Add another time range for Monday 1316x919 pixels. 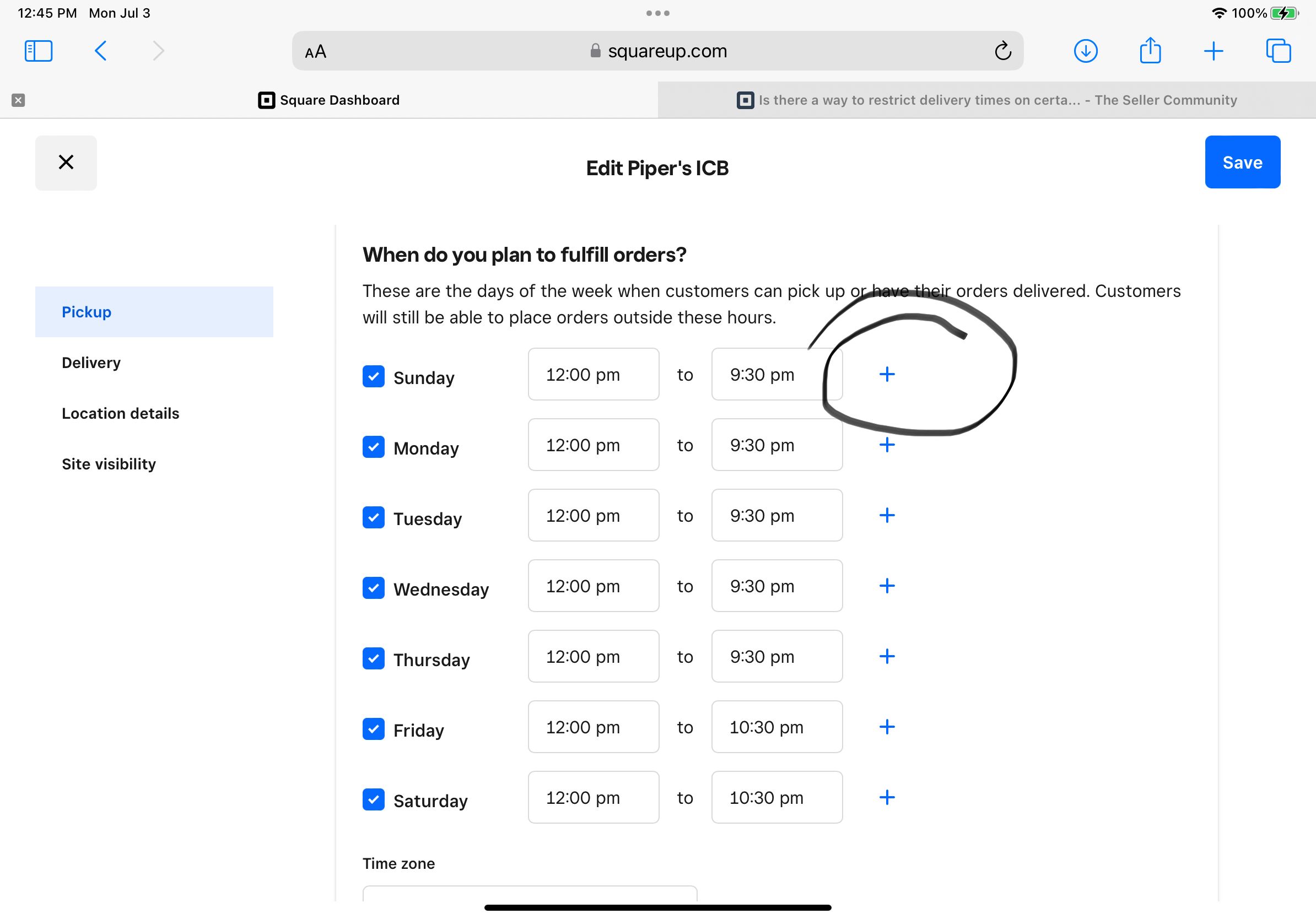click(x=887, y=445)
